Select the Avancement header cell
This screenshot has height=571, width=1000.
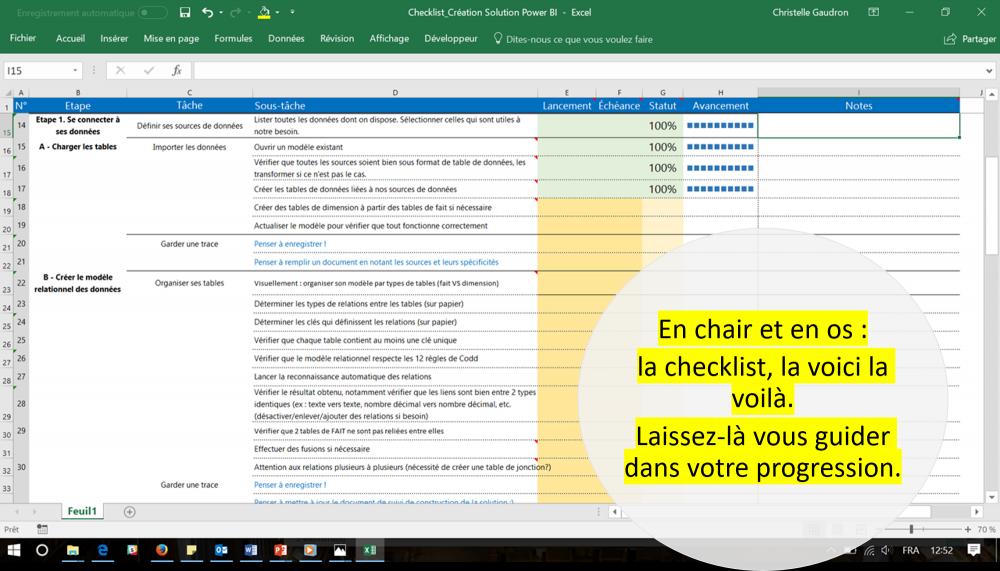721,106
